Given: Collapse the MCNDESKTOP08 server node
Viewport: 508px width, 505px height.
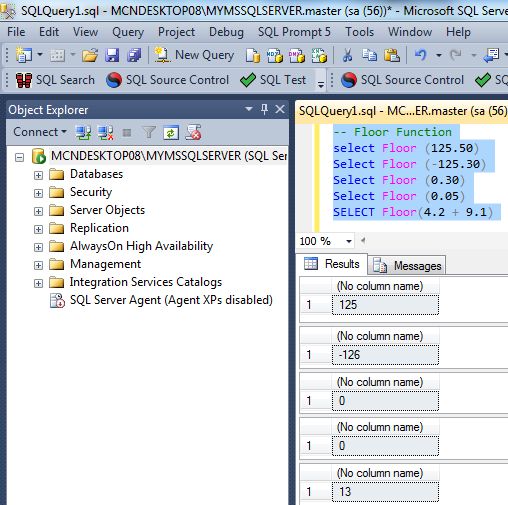Looking at the screenshot, I should [x=20, y=157].
